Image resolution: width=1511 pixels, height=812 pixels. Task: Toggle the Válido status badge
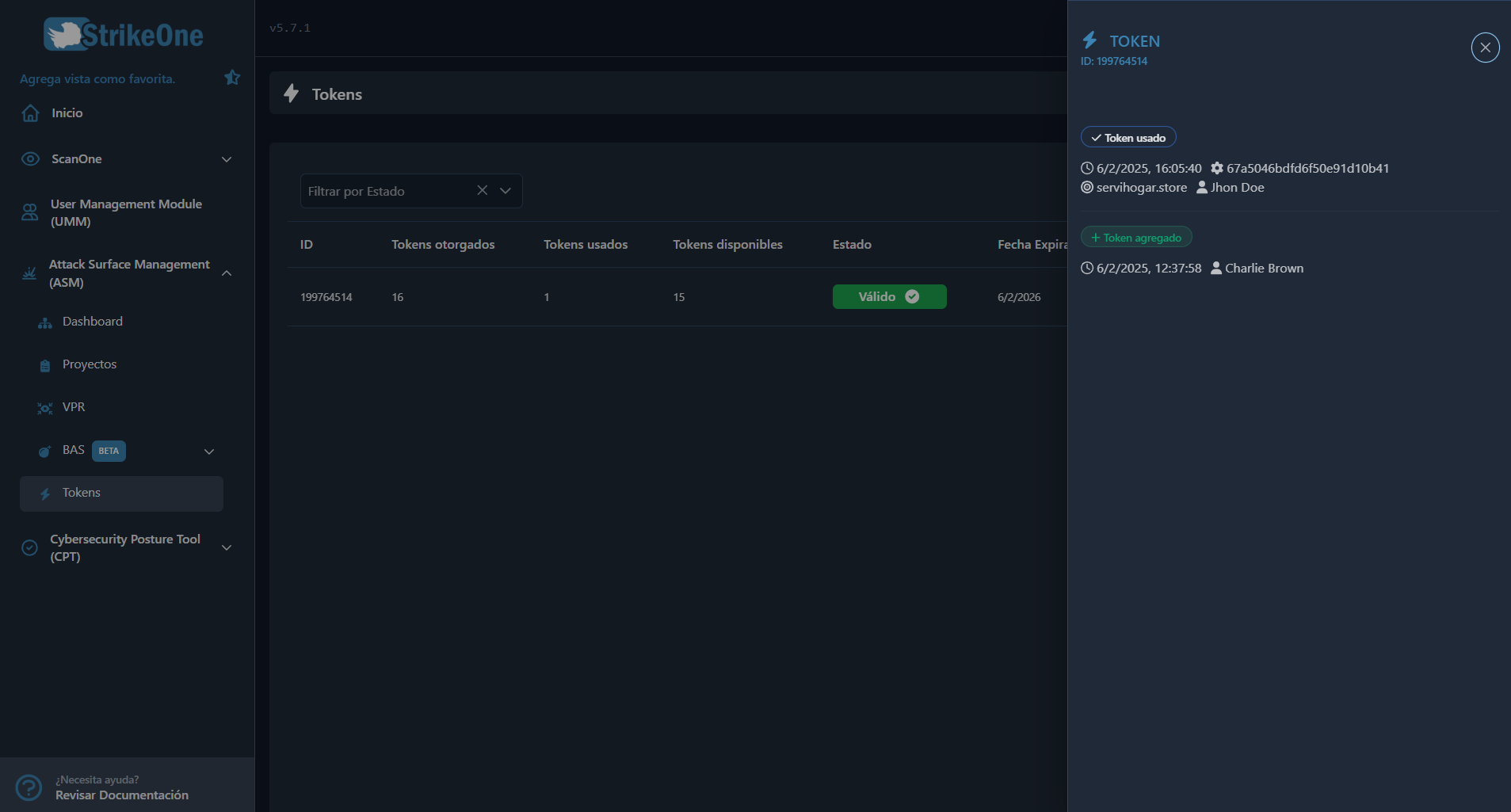(889, 296)
